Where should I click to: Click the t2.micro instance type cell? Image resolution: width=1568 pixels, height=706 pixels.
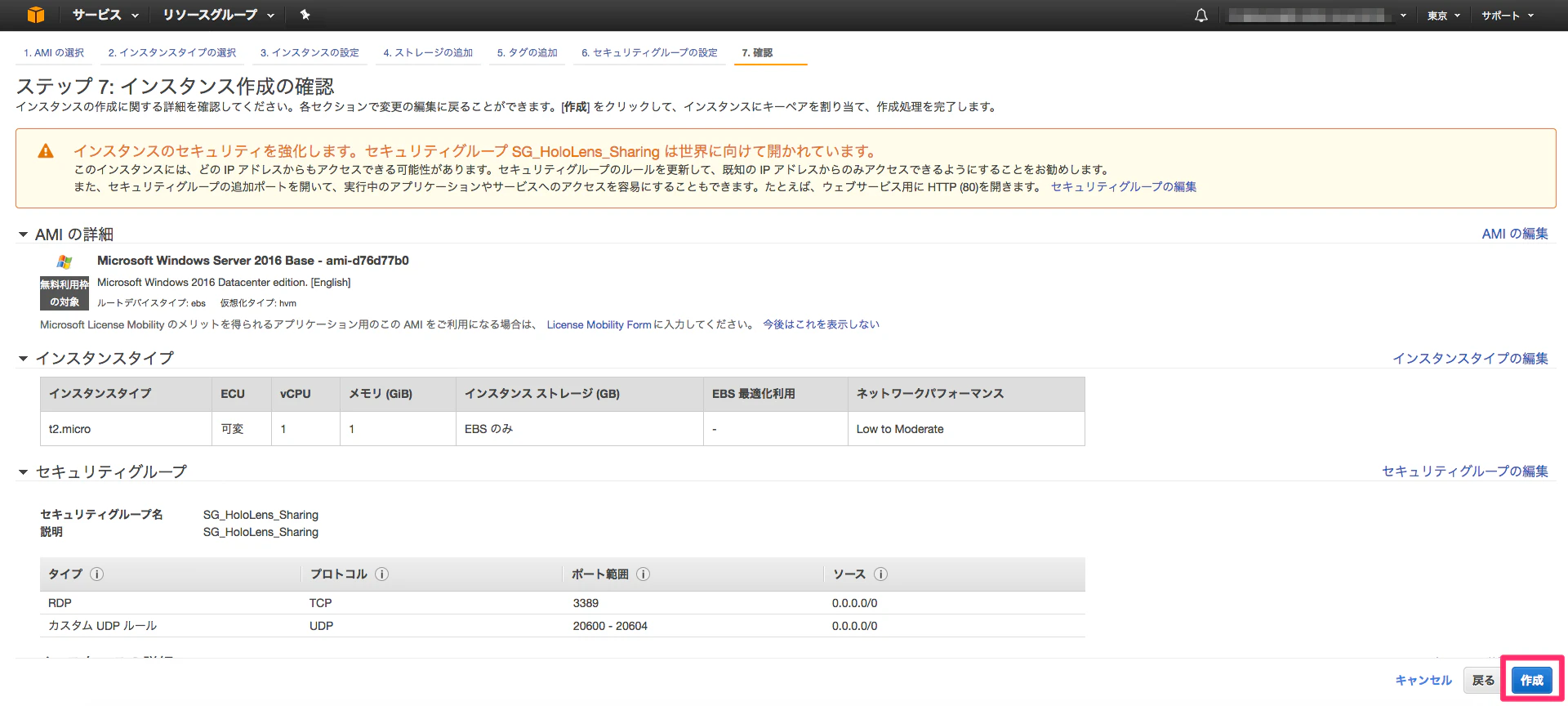point(126,429)
